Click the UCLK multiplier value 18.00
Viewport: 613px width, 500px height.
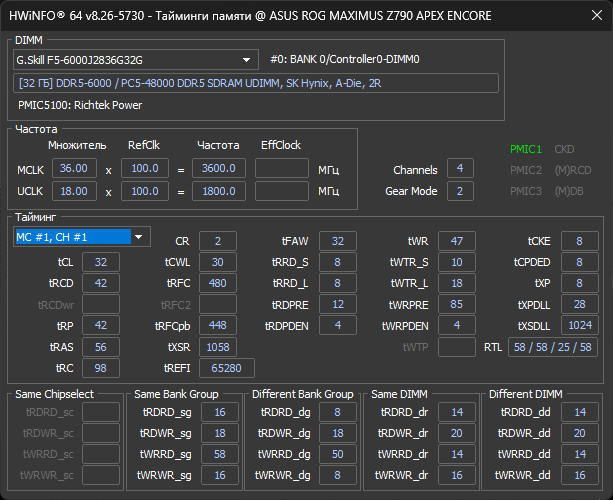[x=74, y=191]
